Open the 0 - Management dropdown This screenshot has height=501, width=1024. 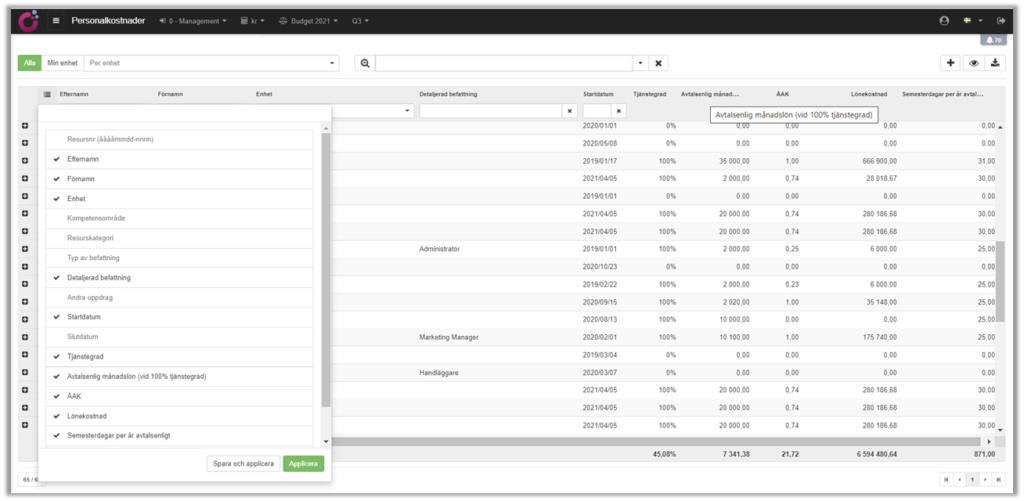pos(193,21)
